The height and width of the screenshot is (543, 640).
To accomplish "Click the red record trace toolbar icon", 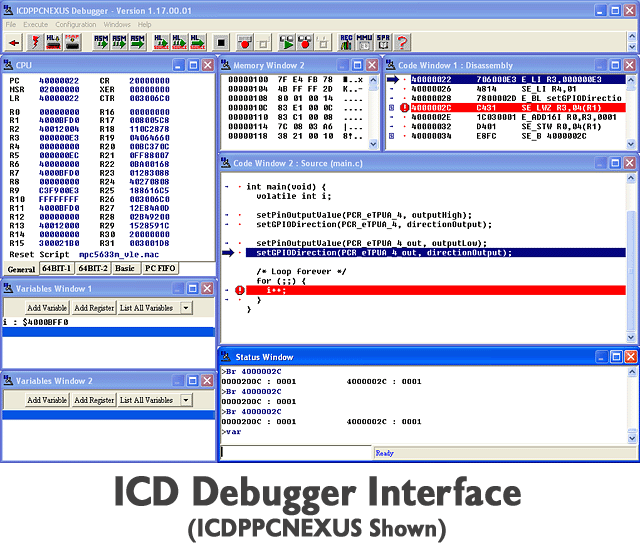I will [305, 42].
